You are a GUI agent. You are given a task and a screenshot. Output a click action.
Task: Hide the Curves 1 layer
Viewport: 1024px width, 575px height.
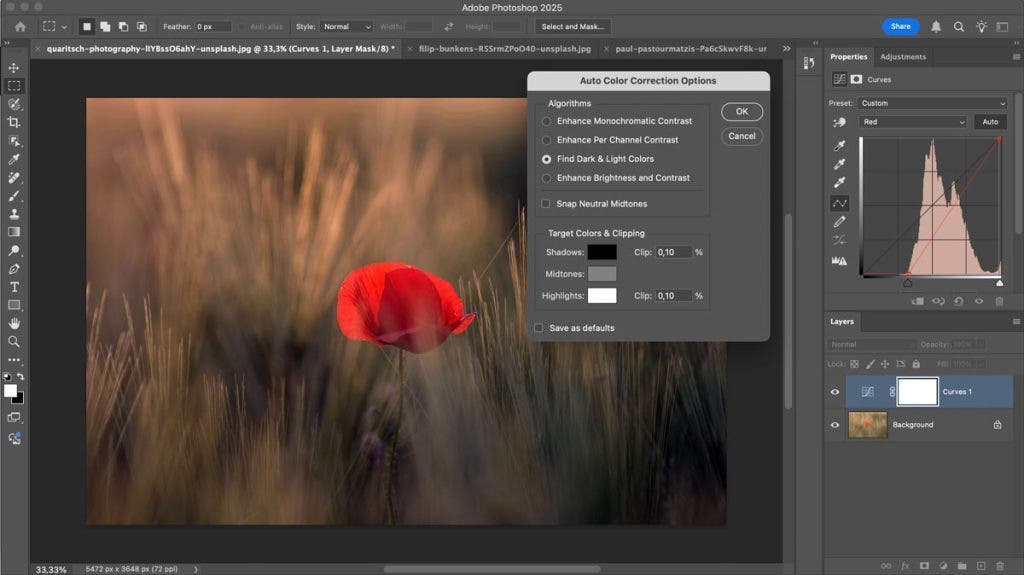tap(835, 392)
